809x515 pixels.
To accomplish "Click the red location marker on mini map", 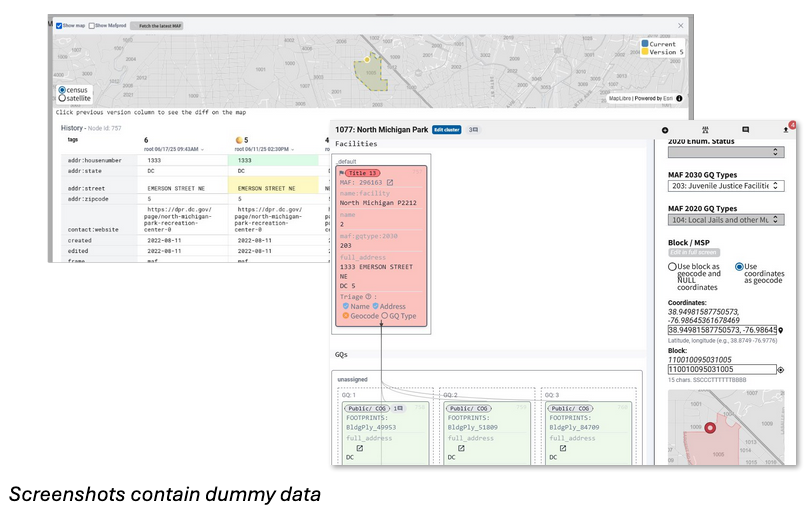I will tap(710, 428).
